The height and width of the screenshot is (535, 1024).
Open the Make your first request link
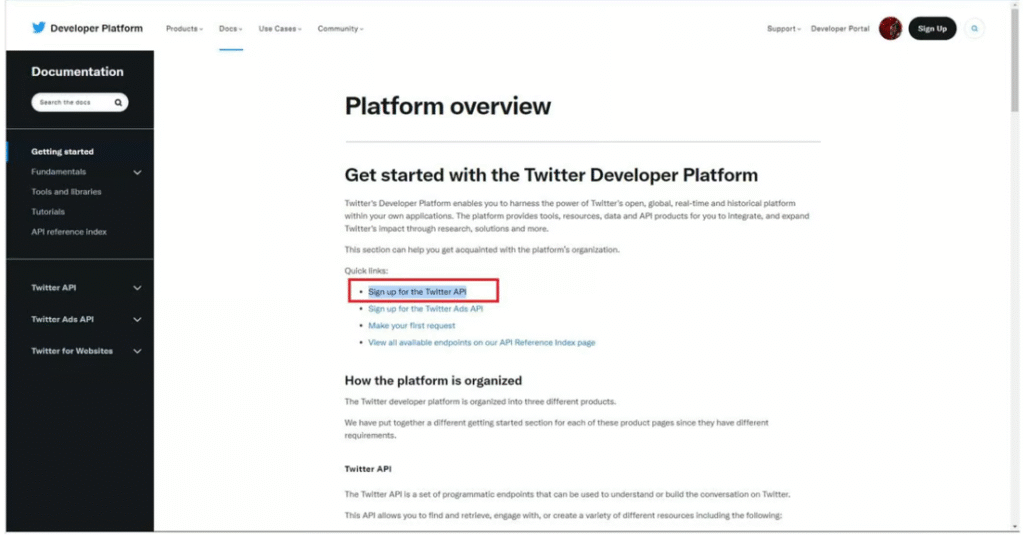(411, 325)
